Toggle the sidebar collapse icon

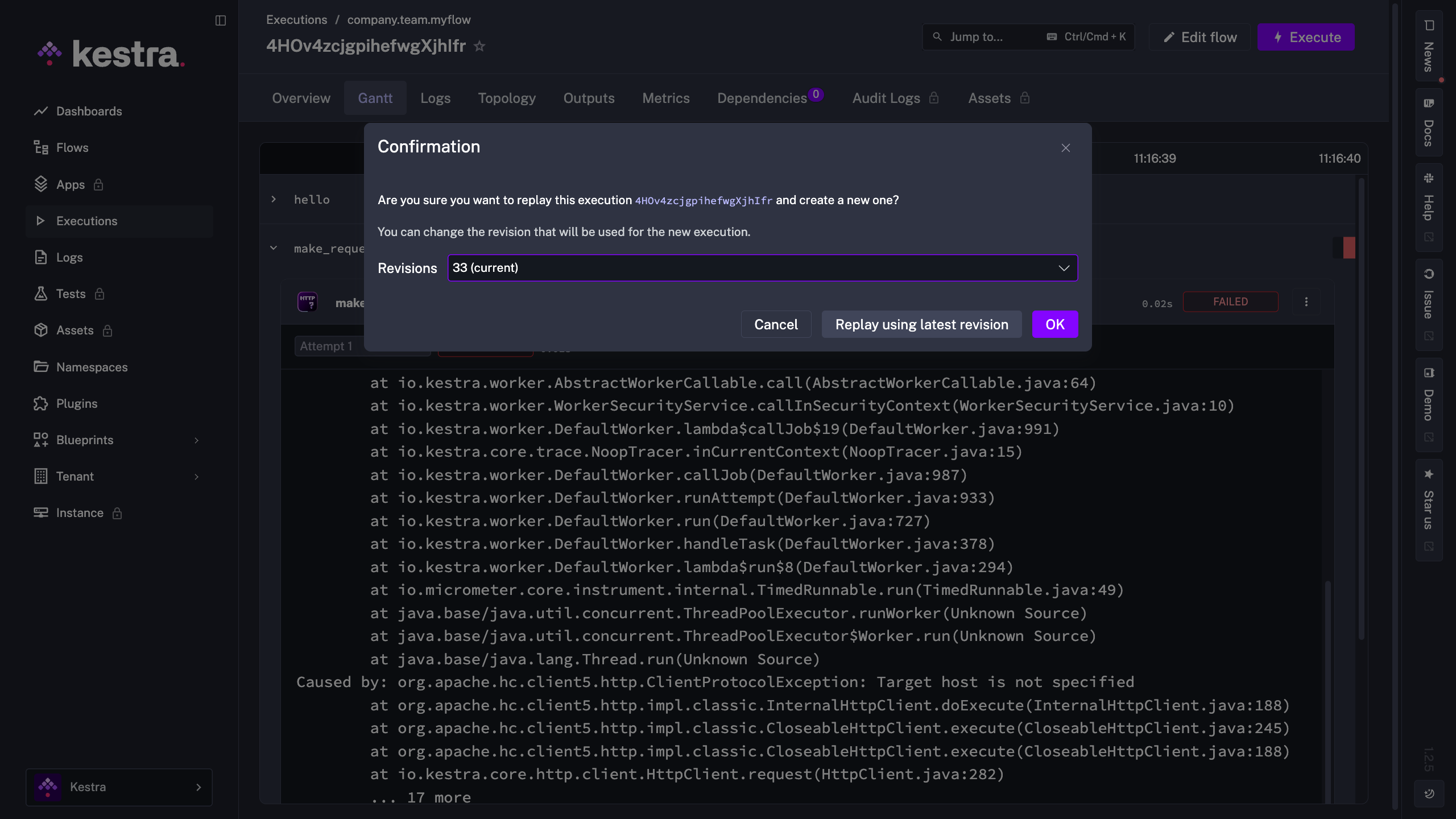pyautogui.click(x=221, y=20)
